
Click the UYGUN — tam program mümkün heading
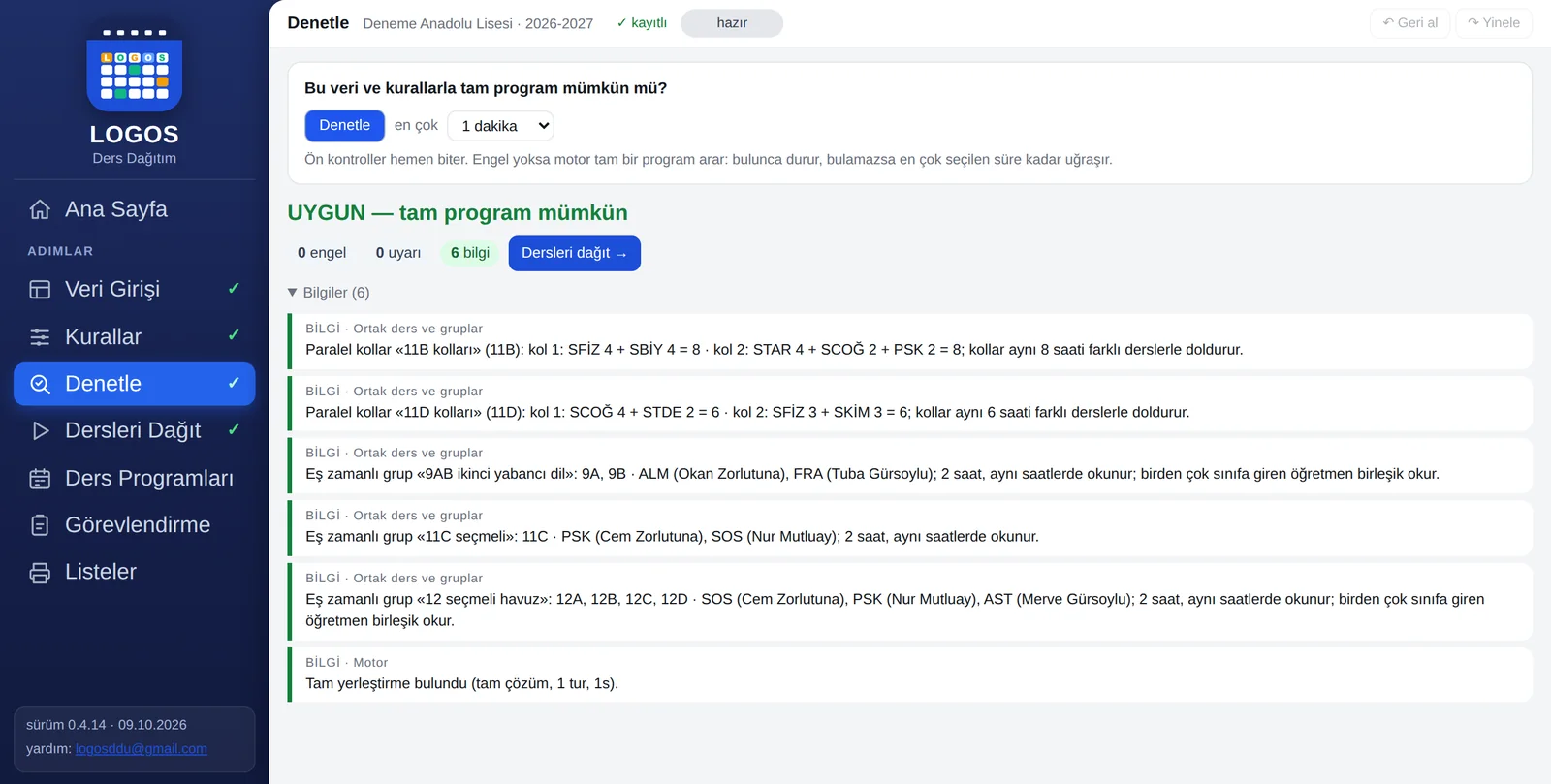point(458,213)
